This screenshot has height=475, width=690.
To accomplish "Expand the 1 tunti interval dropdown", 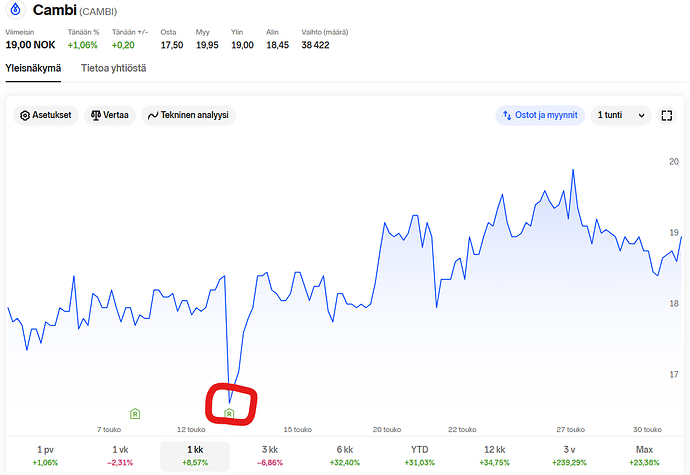I will pyautogui.click(x=620, y=115).
